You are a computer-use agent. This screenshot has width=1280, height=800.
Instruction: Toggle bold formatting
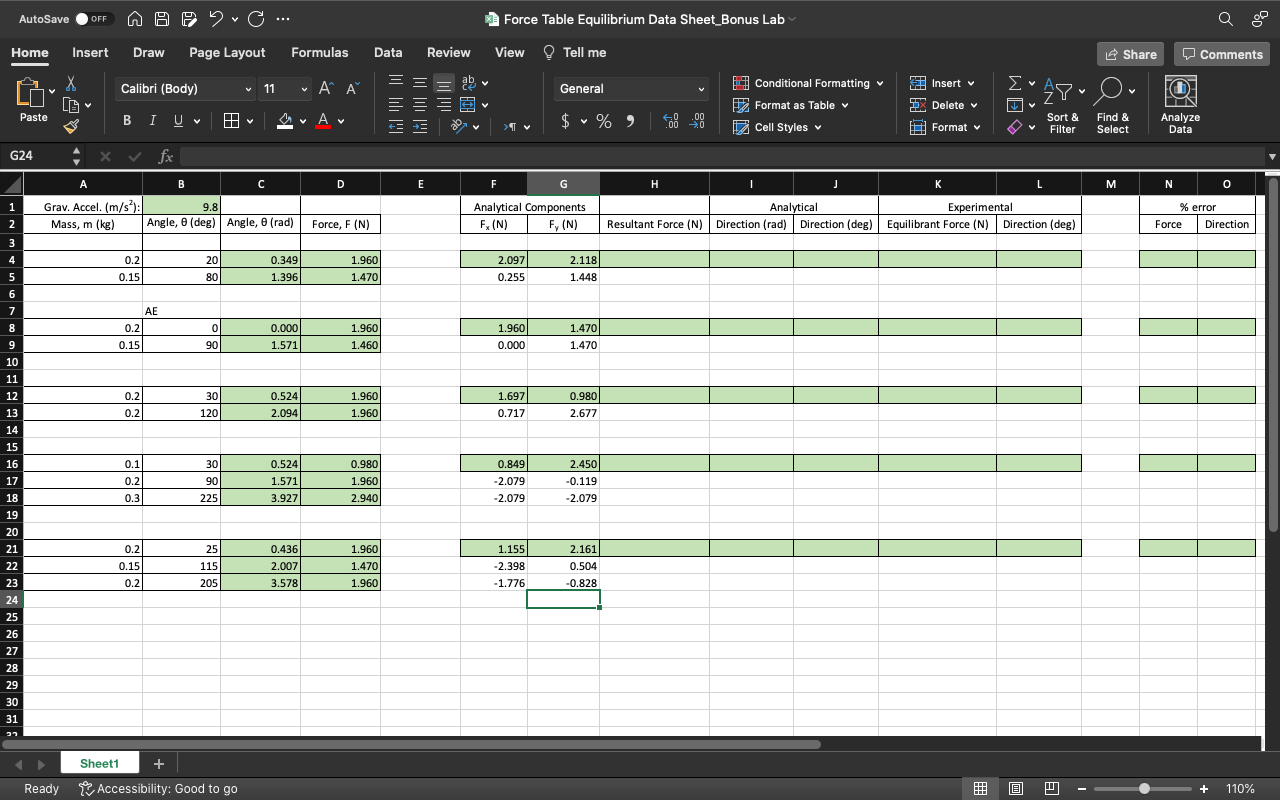(x=126, y=120)
